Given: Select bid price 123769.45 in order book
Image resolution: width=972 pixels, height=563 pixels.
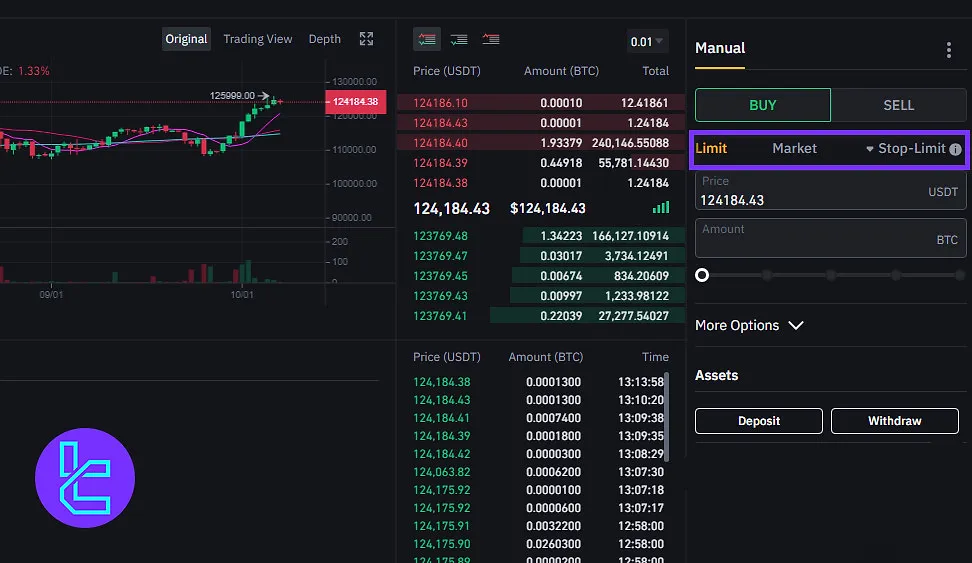Looking at the screenshot, I should tap(440, 276).
